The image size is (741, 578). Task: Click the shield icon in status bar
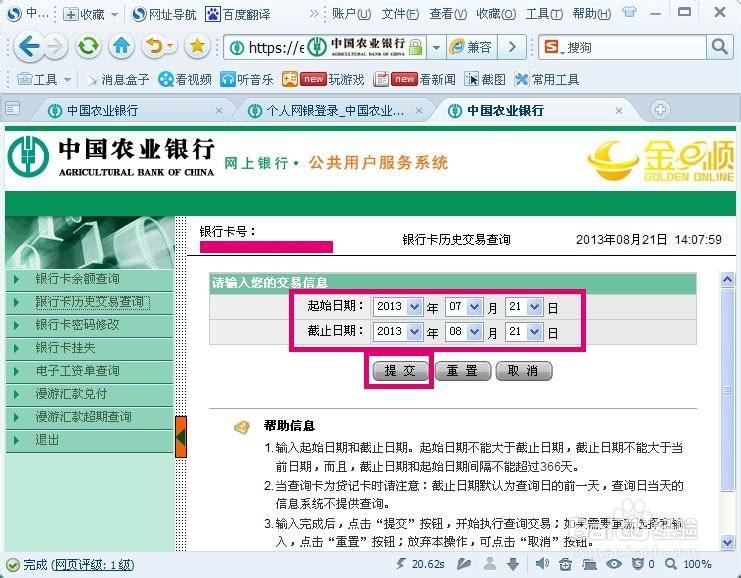[638, 563]
